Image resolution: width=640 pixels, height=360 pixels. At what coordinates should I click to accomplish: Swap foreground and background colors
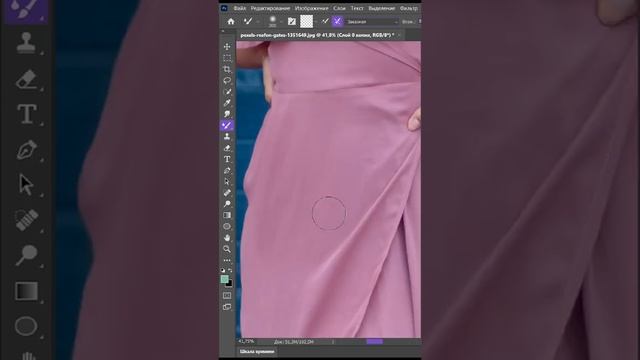(230, 270)
